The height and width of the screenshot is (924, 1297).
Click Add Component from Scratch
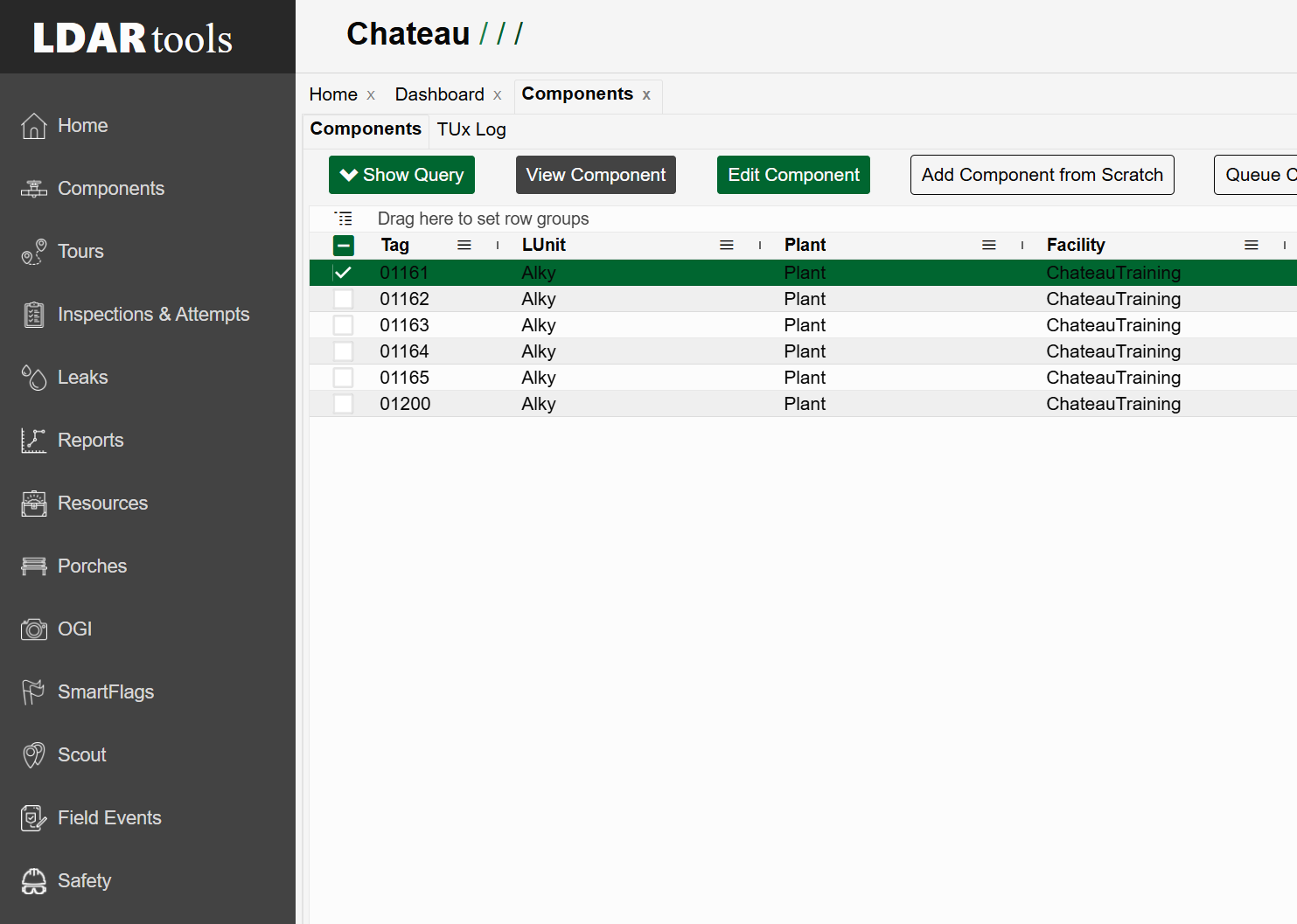click(1042, 175)
